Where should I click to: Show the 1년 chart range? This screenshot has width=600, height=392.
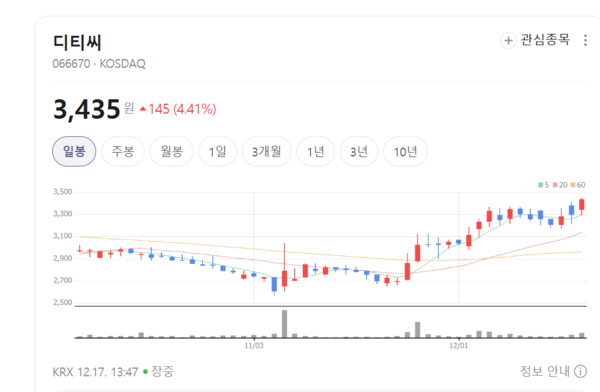pos(316,152)
